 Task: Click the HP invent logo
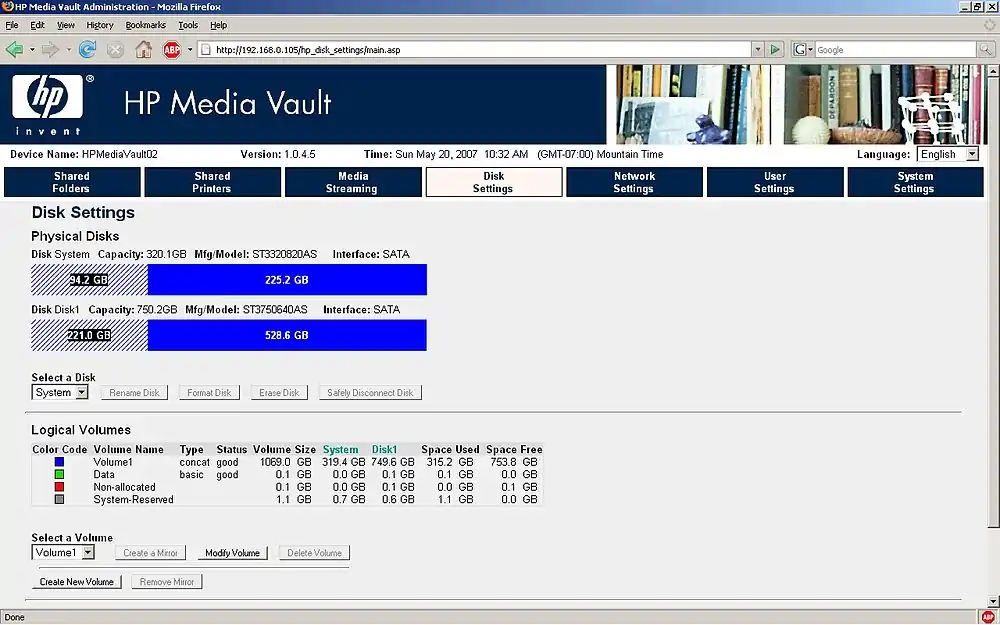pyautogui.click(x=48, y=104)
